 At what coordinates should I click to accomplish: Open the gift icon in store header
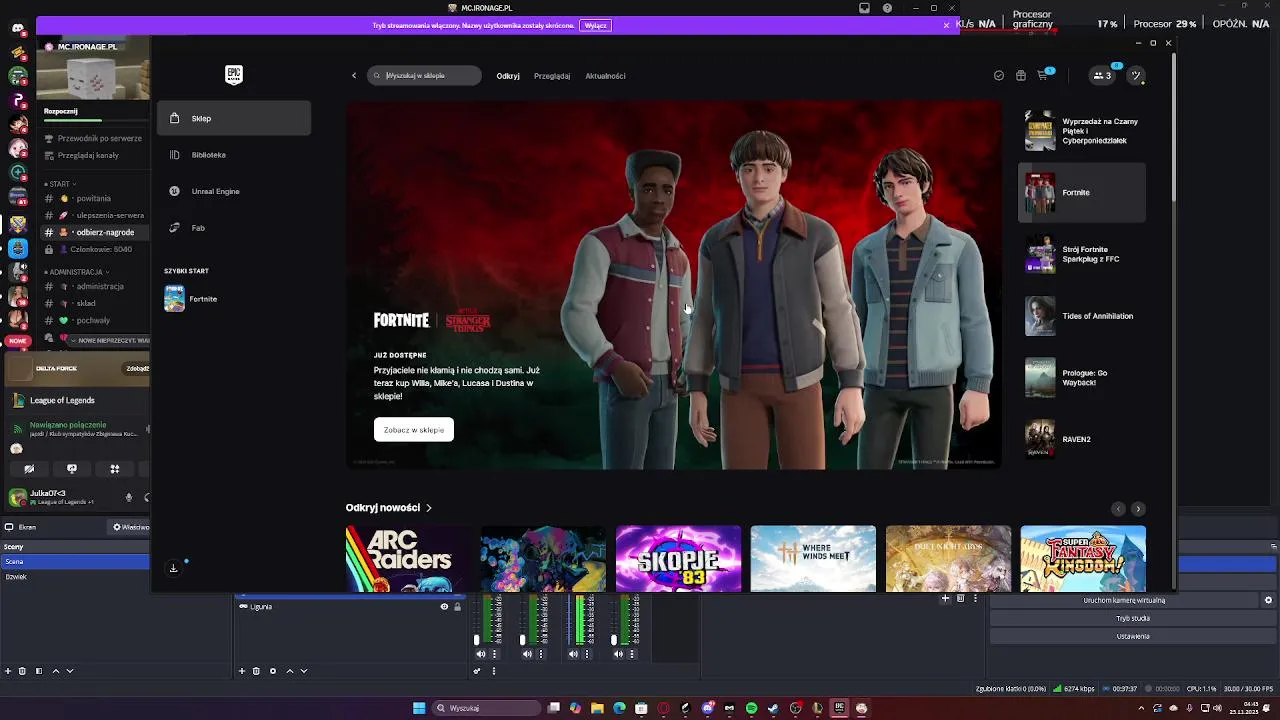(1021, 75)
